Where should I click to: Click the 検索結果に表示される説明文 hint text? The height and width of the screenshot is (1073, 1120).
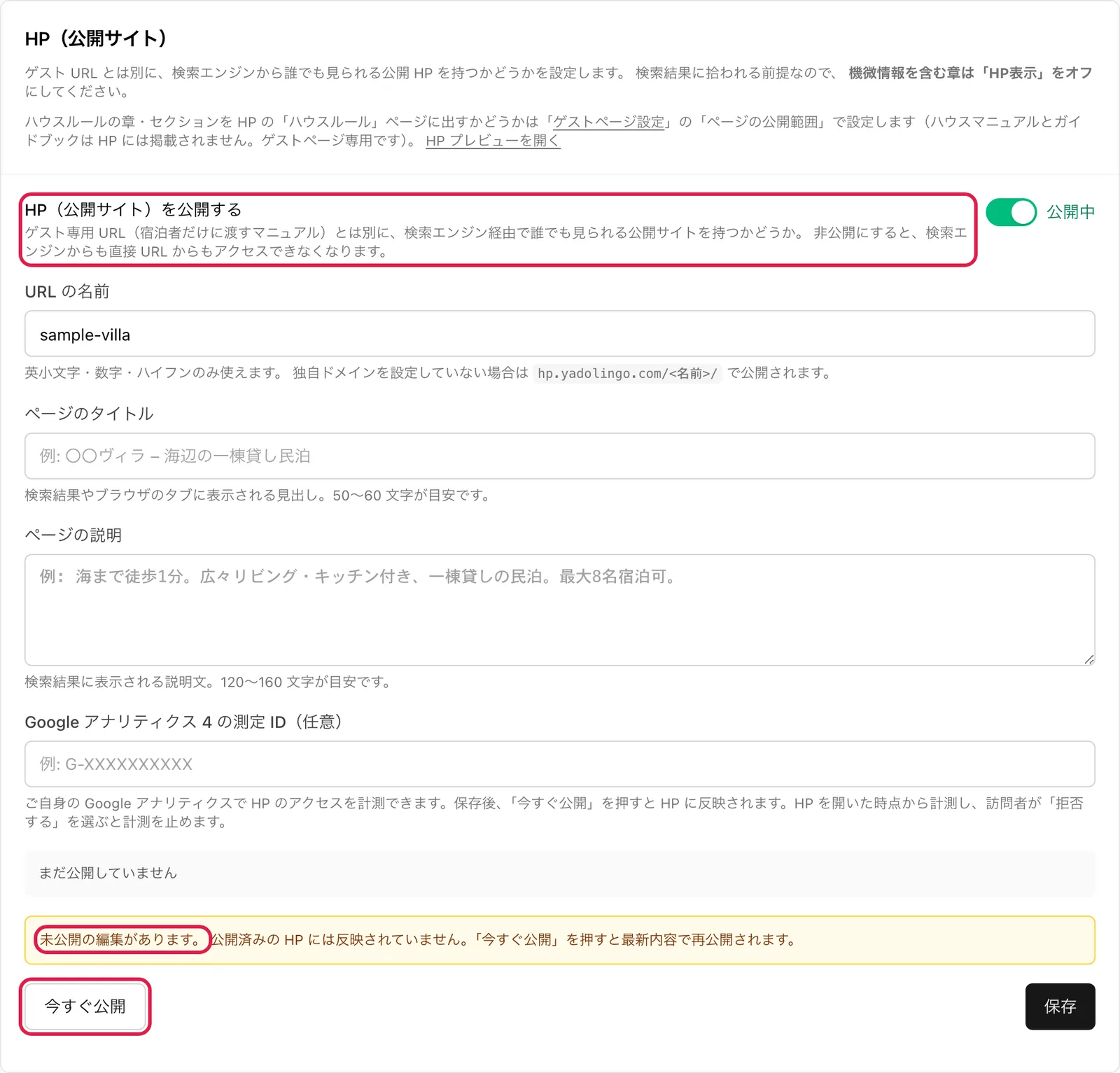point(207,682)
